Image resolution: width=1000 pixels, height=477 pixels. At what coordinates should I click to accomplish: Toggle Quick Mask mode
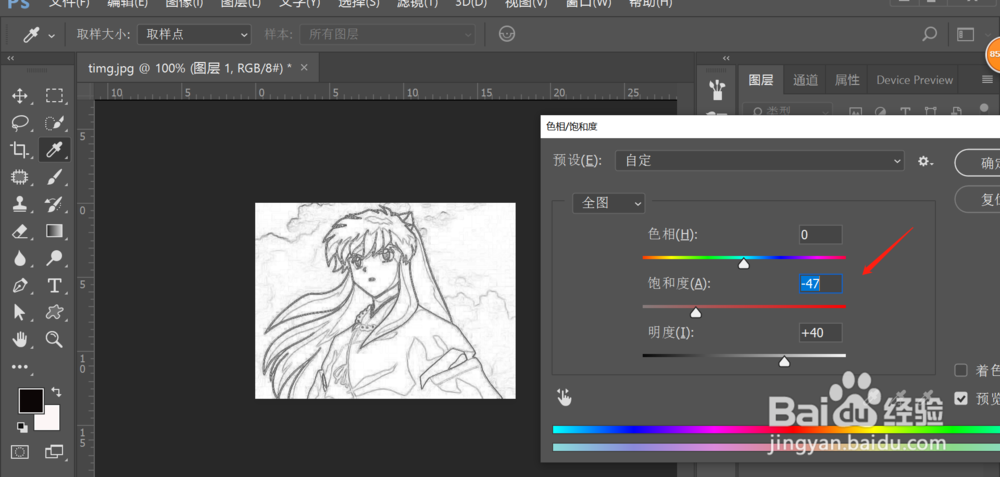[x=20, y=452]
